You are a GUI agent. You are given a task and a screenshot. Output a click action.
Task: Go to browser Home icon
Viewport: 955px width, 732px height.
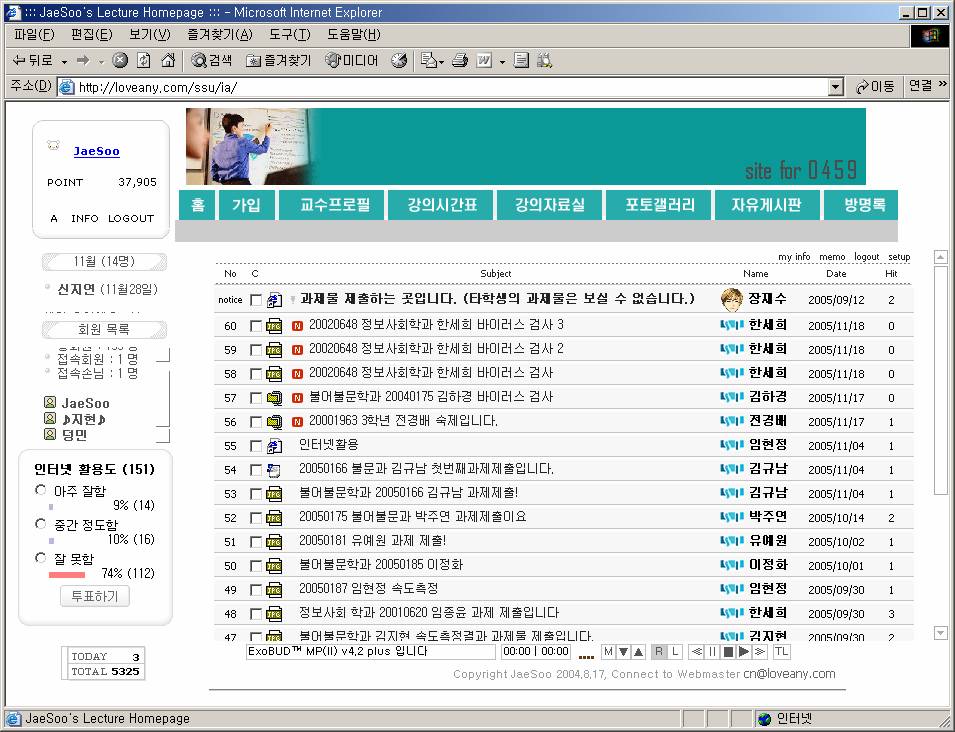pos(168,61)
